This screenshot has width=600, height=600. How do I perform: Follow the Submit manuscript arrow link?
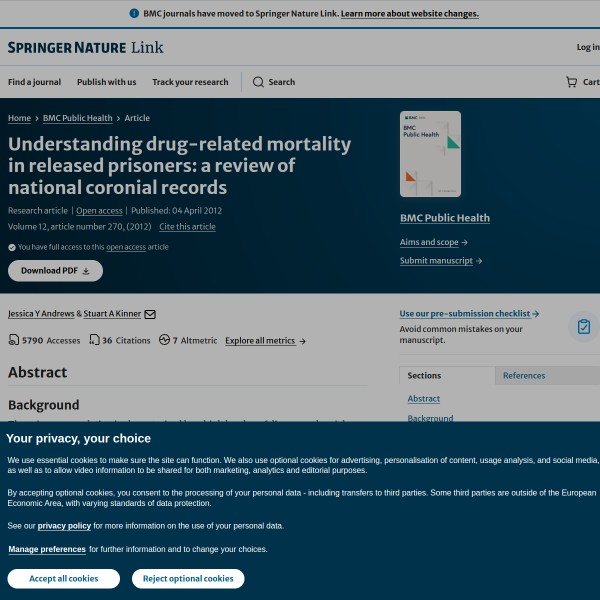click(x=441, y=261)
